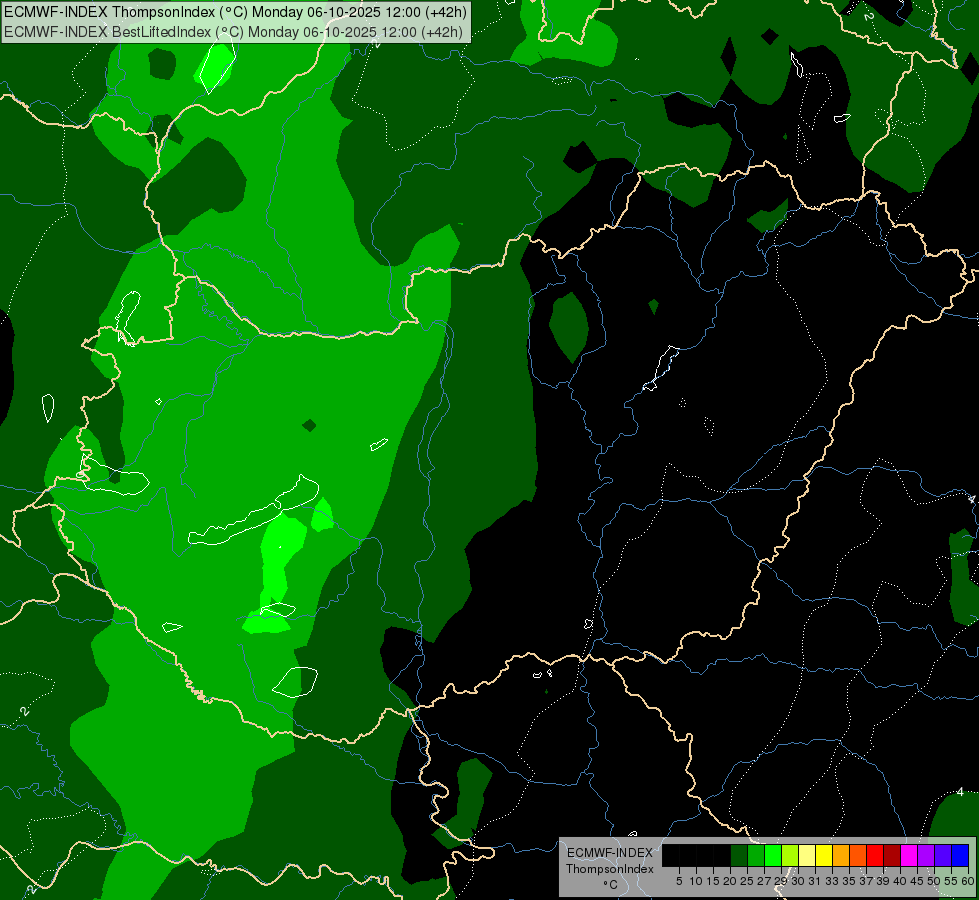Click the red-orange 35–37 legend swatch
Image resolution: width=979 pixels, height=900 pixels.
[x=858, y=855]
